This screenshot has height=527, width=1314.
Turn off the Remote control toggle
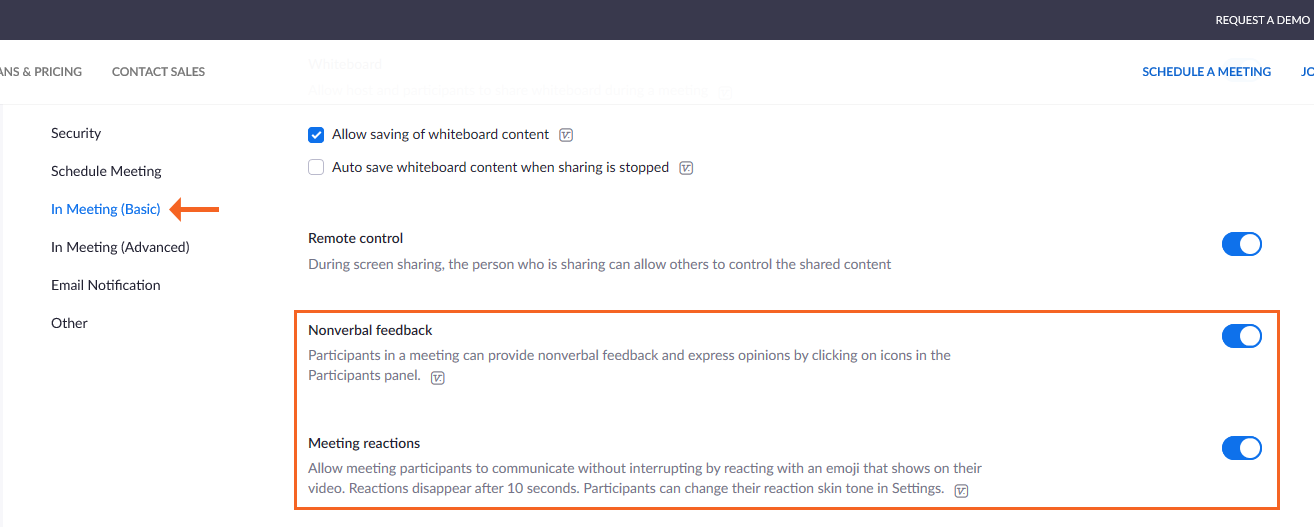click(1241, 244)
